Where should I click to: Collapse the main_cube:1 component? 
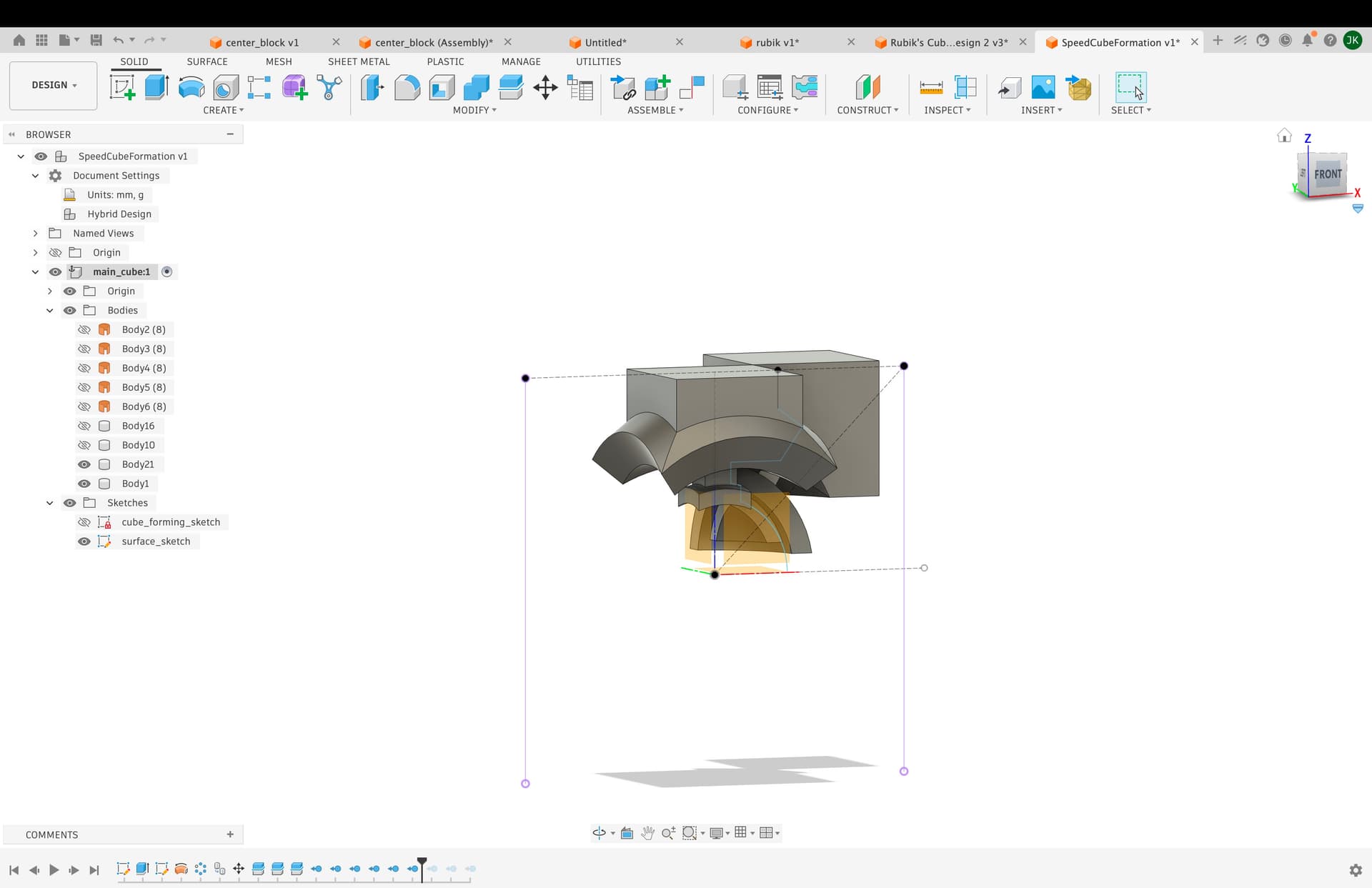35,271
